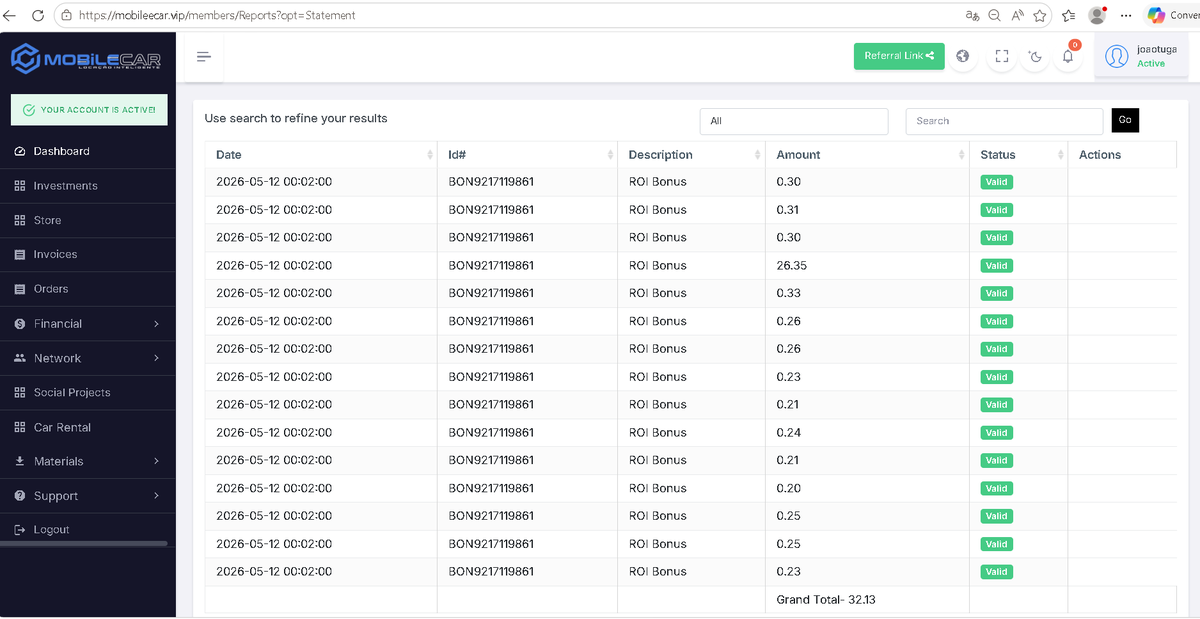Click into the Search input field
This screenshot has width=1200, height=619.
click(1004, 121)
